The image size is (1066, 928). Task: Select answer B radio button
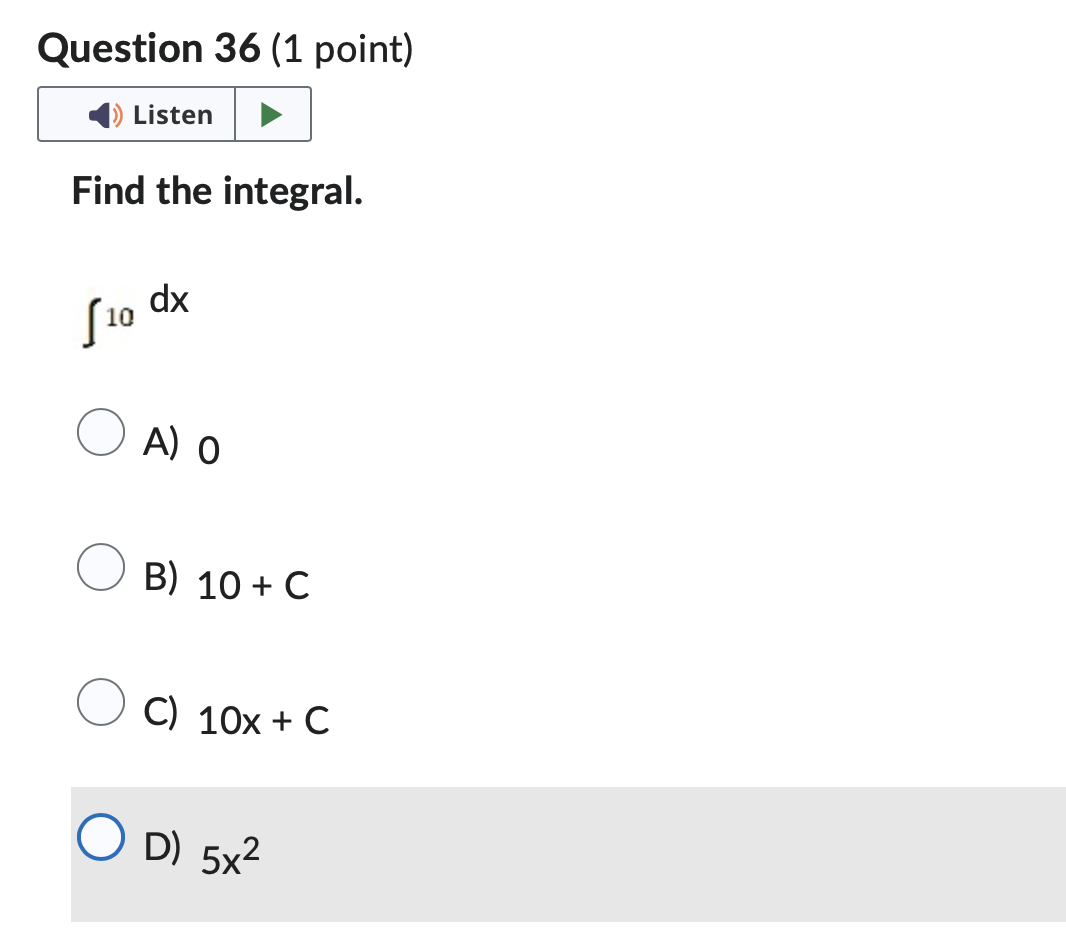pos(100,568)
